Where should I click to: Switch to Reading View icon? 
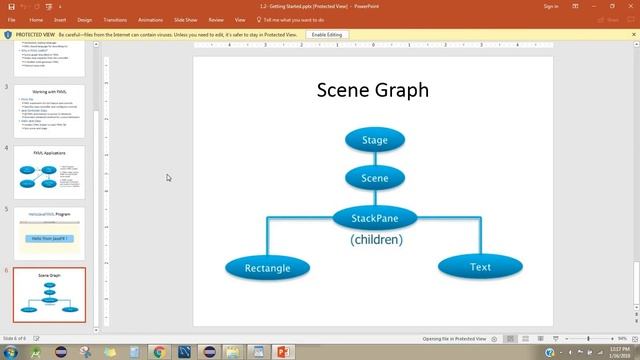pyautogui.click(x=540, y=339)
